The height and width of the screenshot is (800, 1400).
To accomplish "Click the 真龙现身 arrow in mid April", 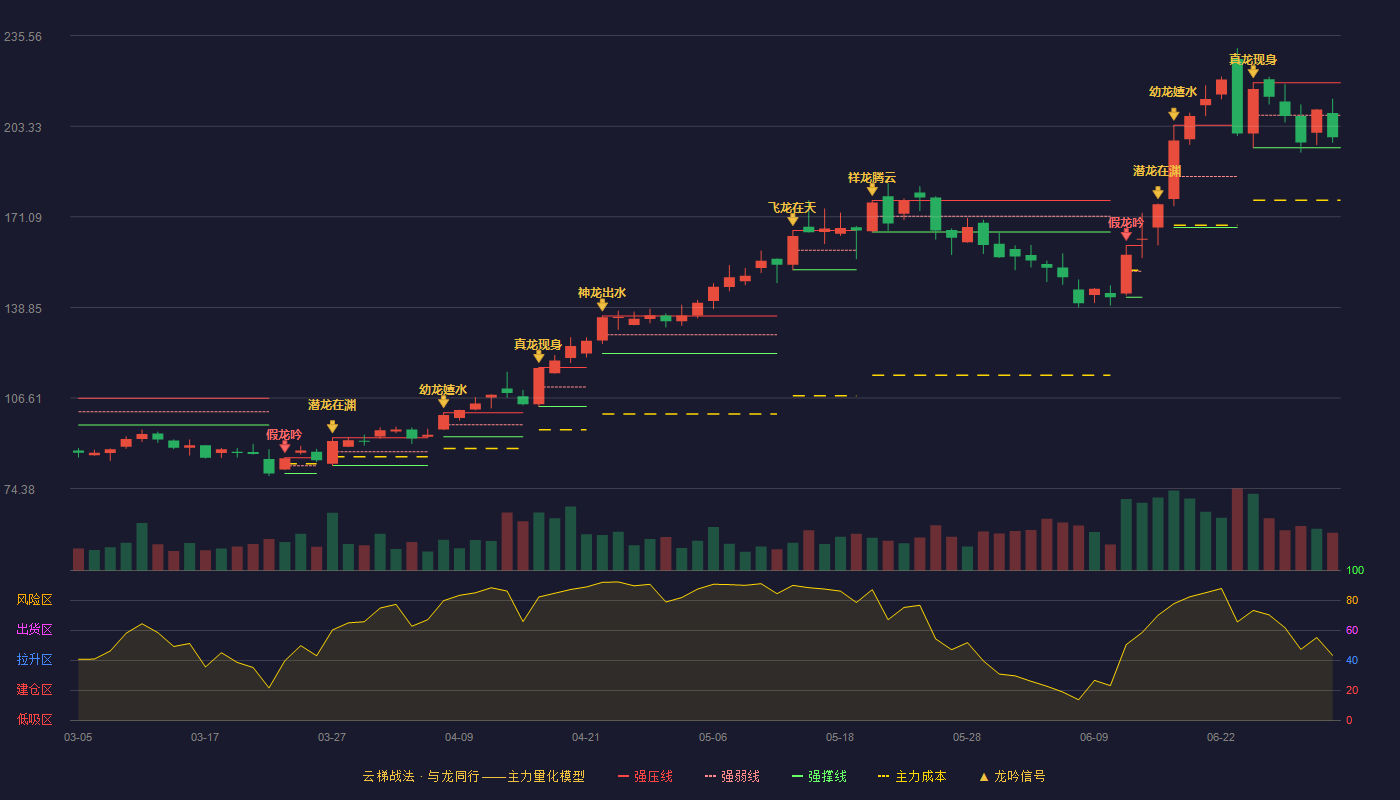I will click(x=539, y=357).
